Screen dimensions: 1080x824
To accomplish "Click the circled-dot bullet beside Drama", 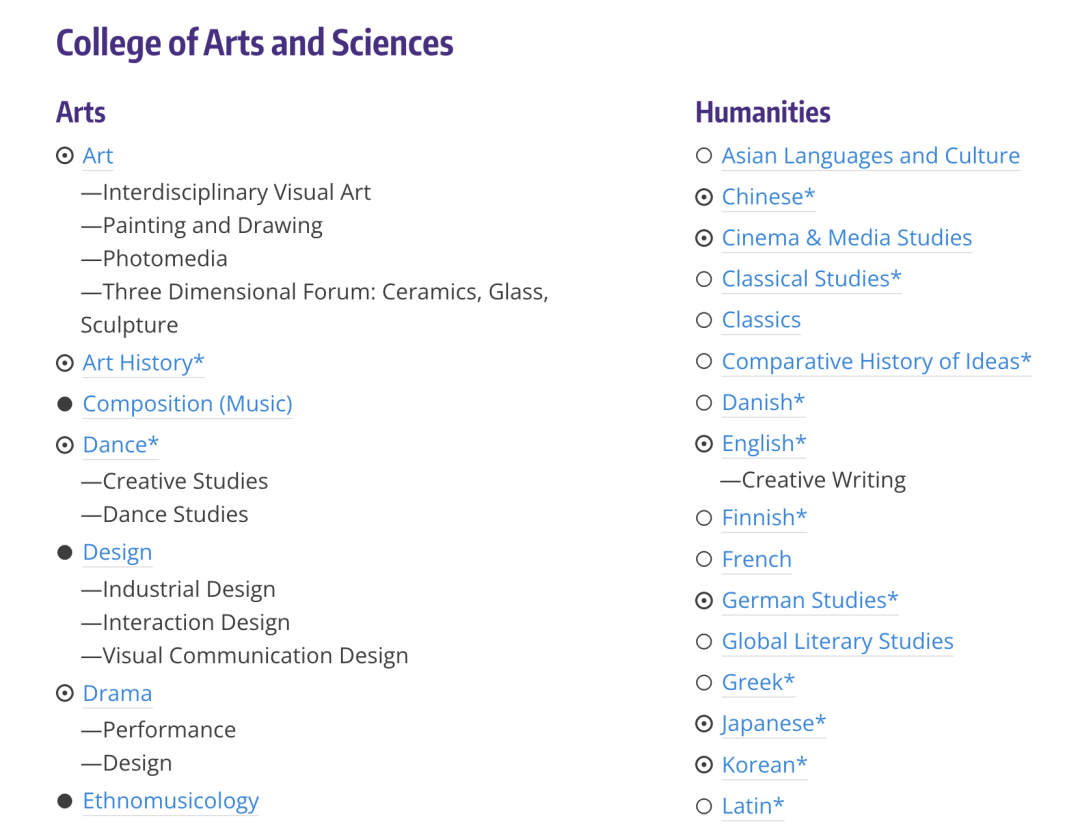I will (65, 693).
